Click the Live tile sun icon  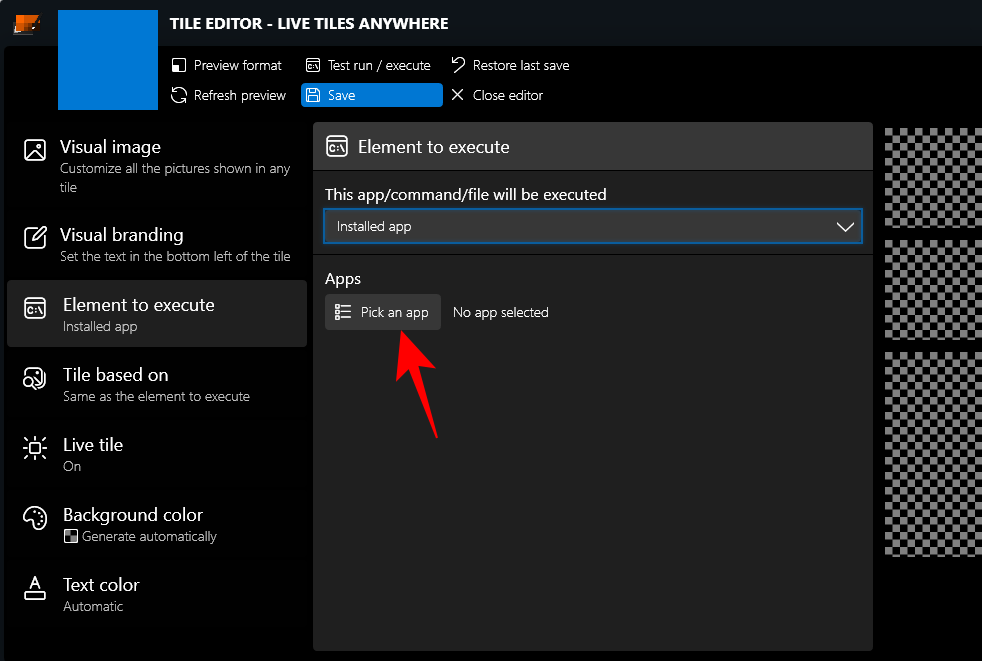(35, 448)
